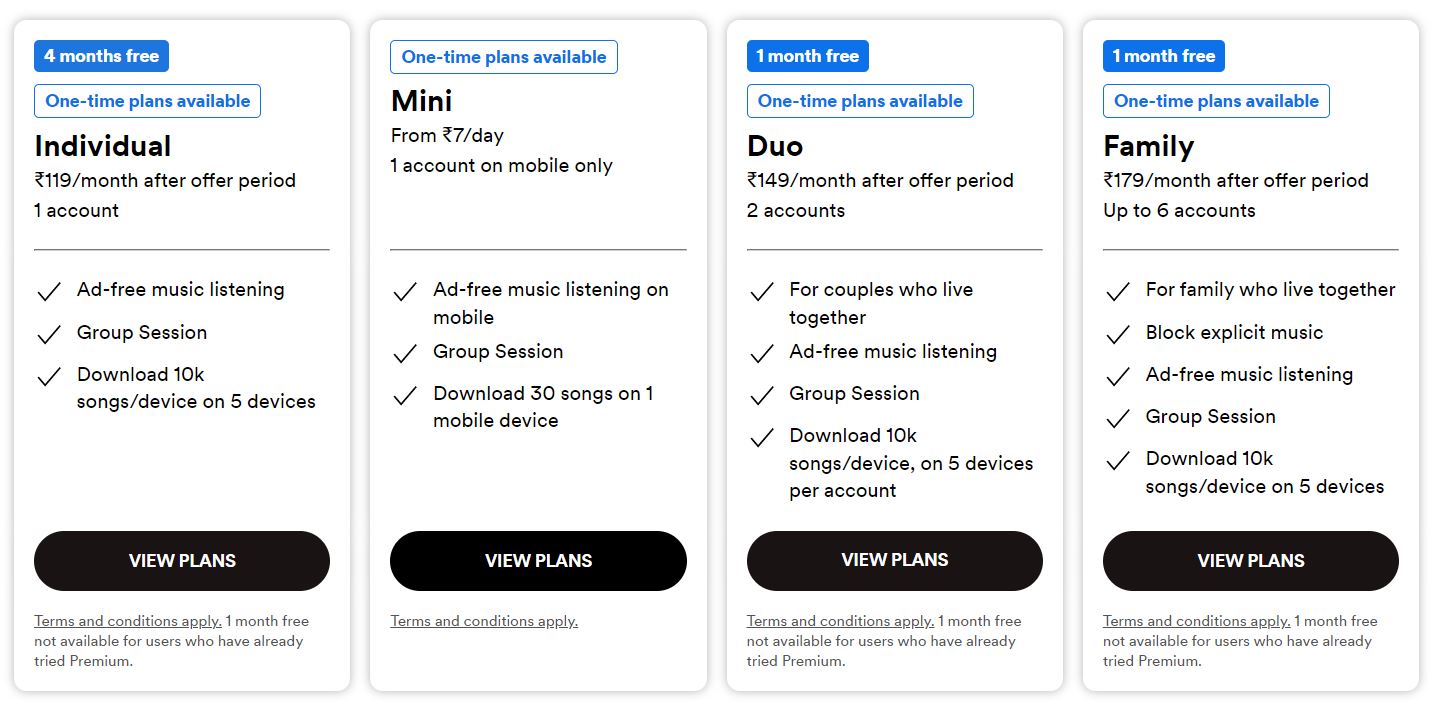Screen dimensions: 1446x707
Task: Click the checkmark beside Ad-free music listening on Individual
Action: click(x=49, y=290)
